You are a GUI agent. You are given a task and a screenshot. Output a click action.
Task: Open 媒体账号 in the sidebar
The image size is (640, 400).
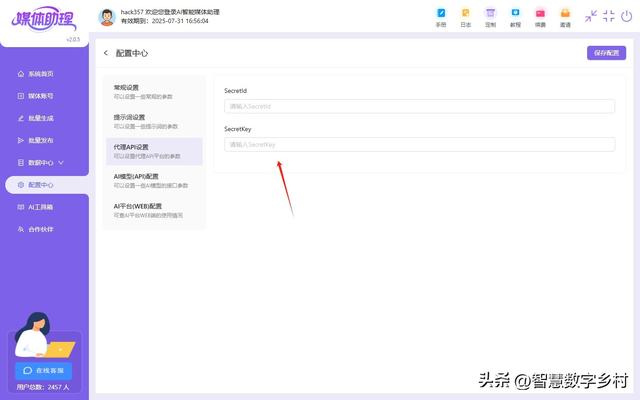click(36, 96)
